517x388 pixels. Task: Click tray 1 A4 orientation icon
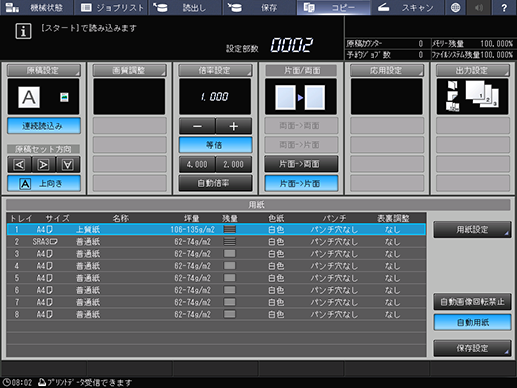click(x=50, y=229)
